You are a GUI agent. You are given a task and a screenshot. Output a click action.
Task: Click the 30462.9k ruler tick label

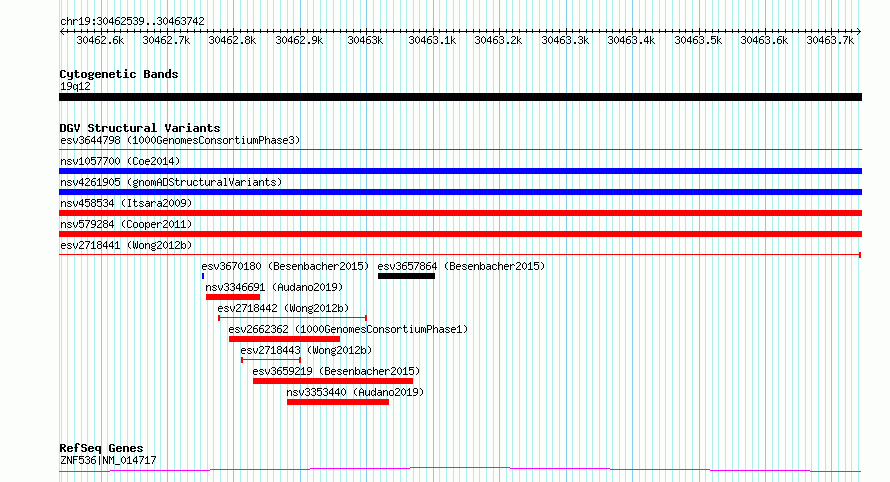[x=299, y=40]
